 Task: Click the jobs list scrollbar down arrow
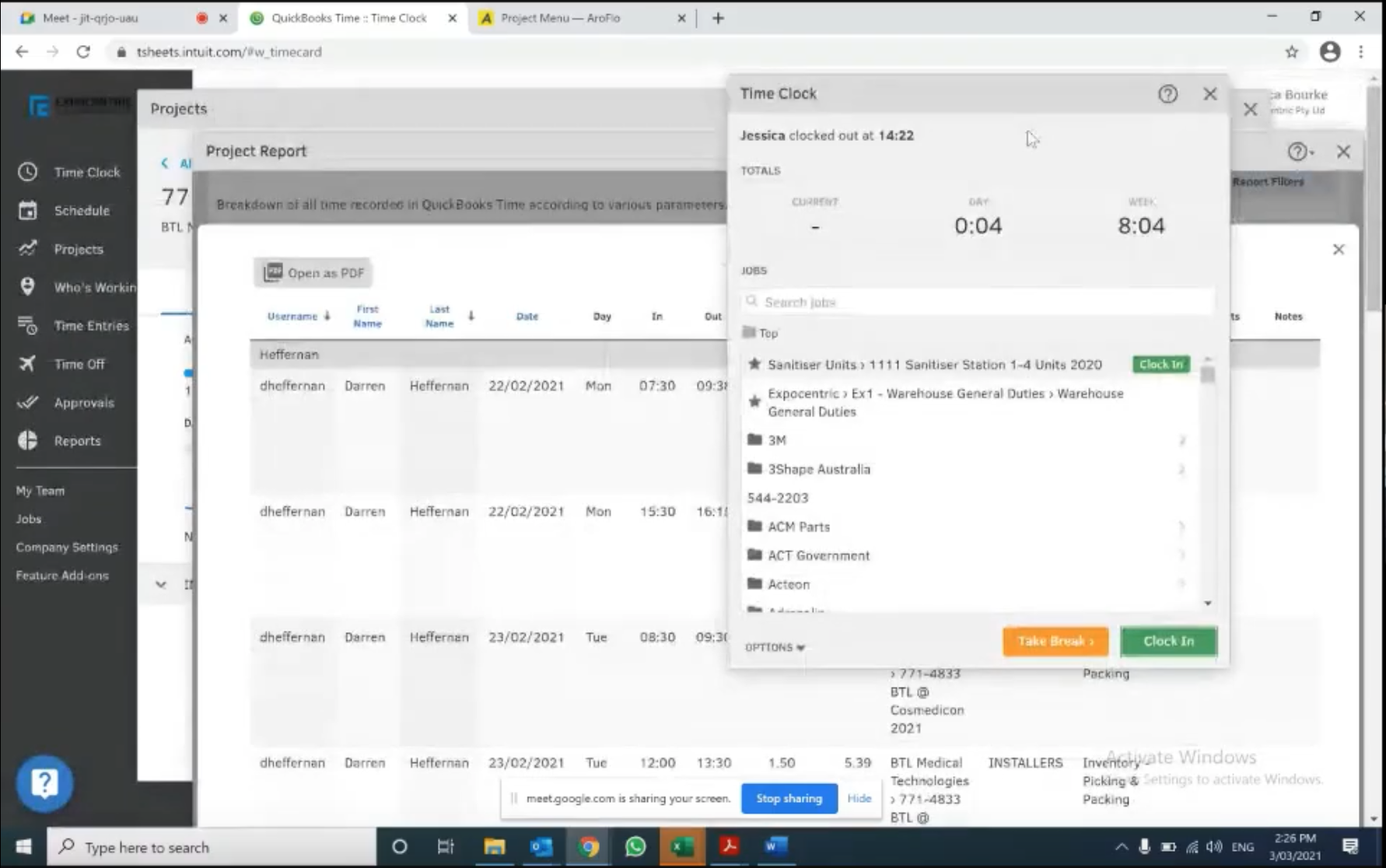point(1208,604)
